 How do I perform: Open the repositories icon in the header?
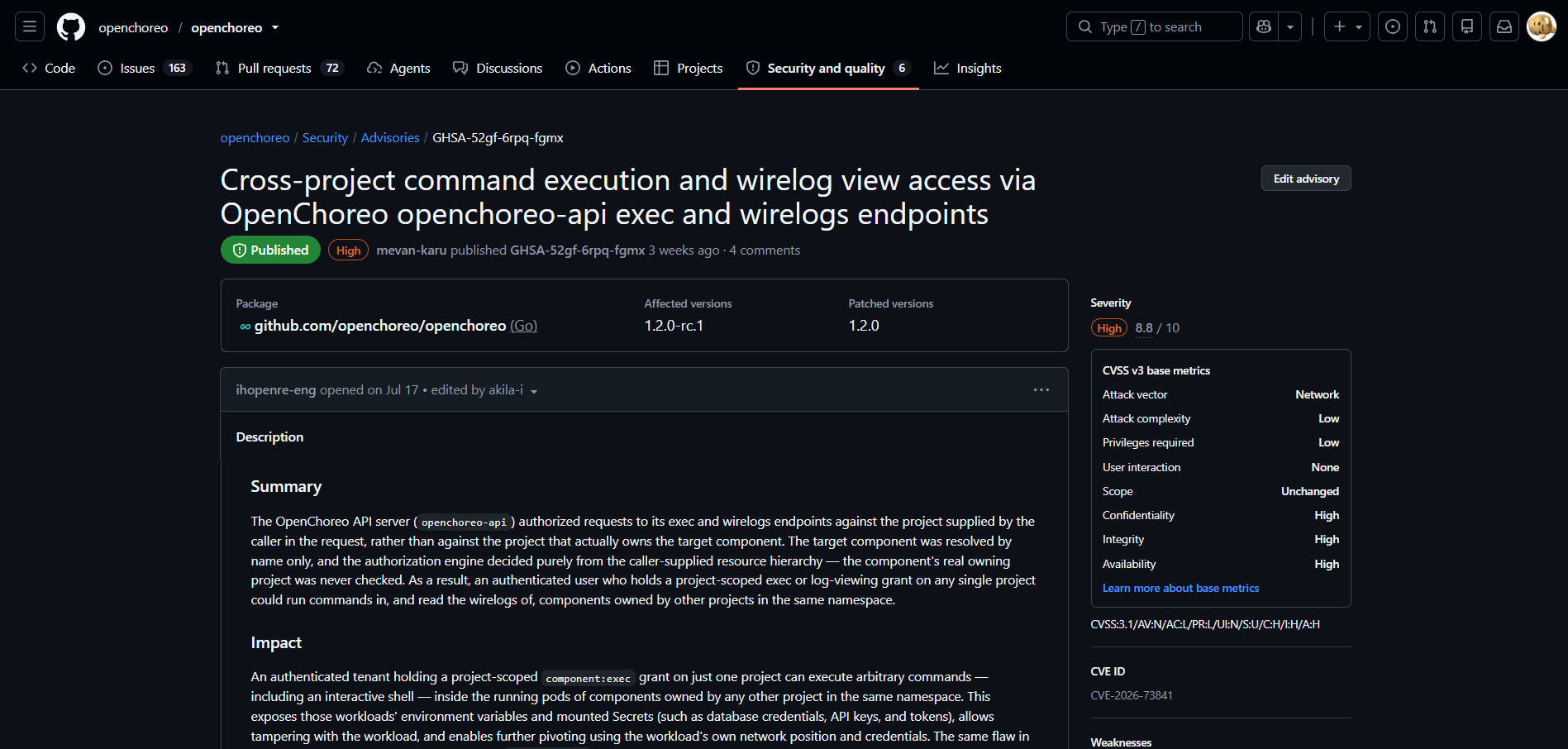pyautogui.click(x=1467, y=27)
